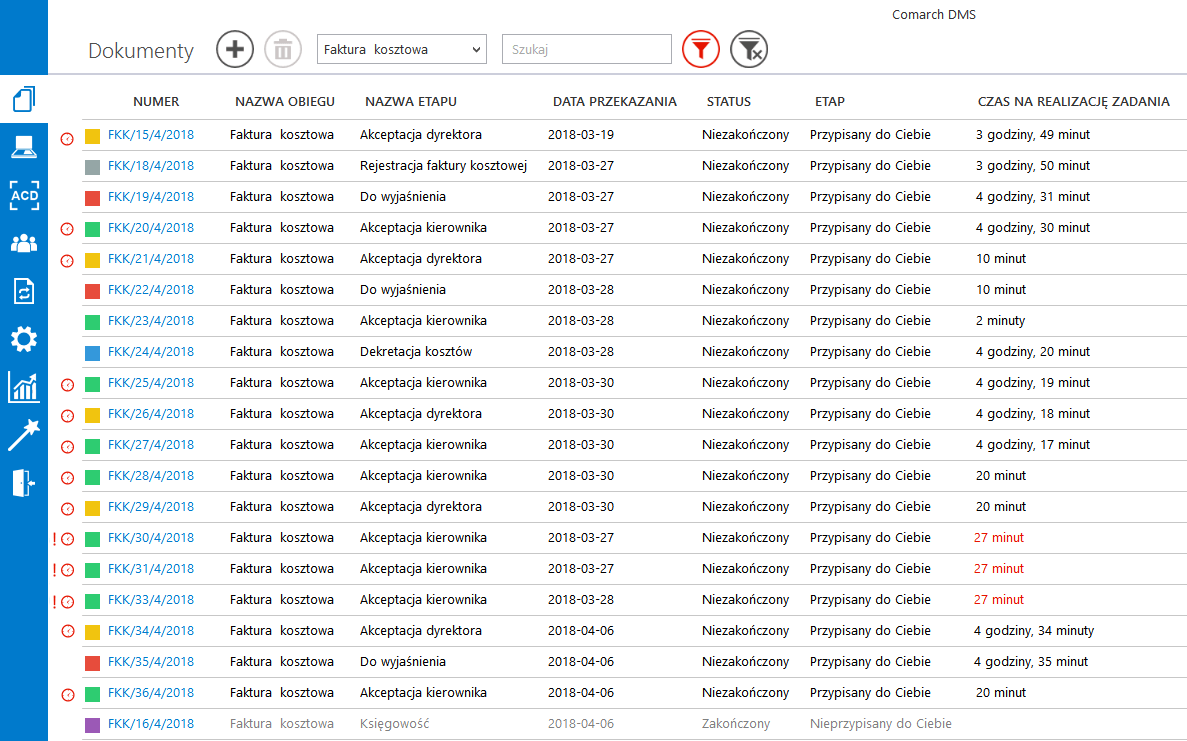
Task: Clear filters with the crossed funnel icon
Action: [x=749, y=49]
